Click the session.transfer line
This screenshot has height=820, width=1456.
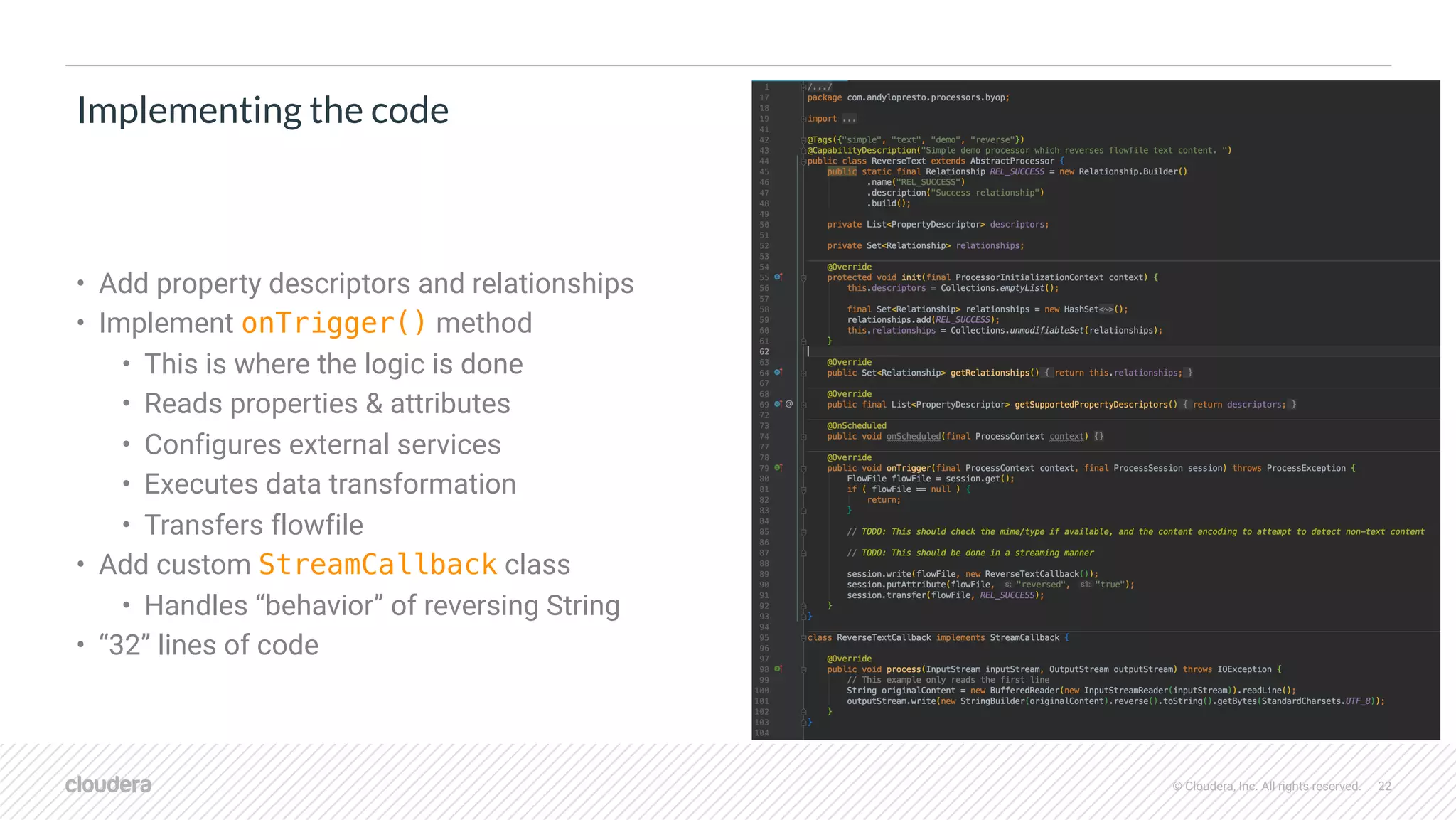click(945, 595)
